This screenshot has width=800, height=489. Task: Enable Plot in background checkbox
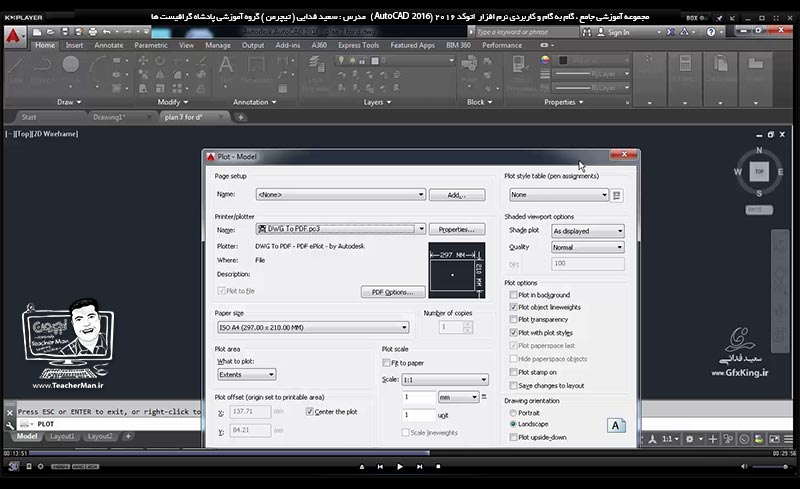(514, 295)
